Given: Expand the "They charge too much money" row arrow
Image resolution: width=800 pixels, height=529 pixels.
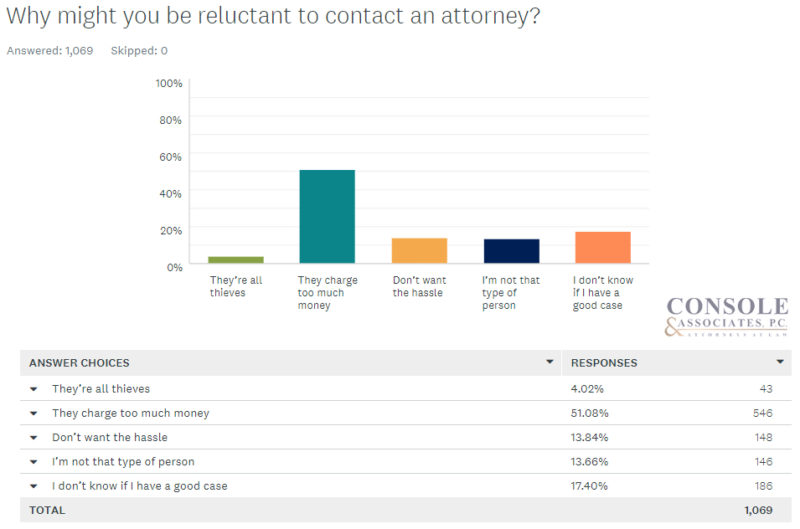Looking at the screenshot, I should pos(33,413).
